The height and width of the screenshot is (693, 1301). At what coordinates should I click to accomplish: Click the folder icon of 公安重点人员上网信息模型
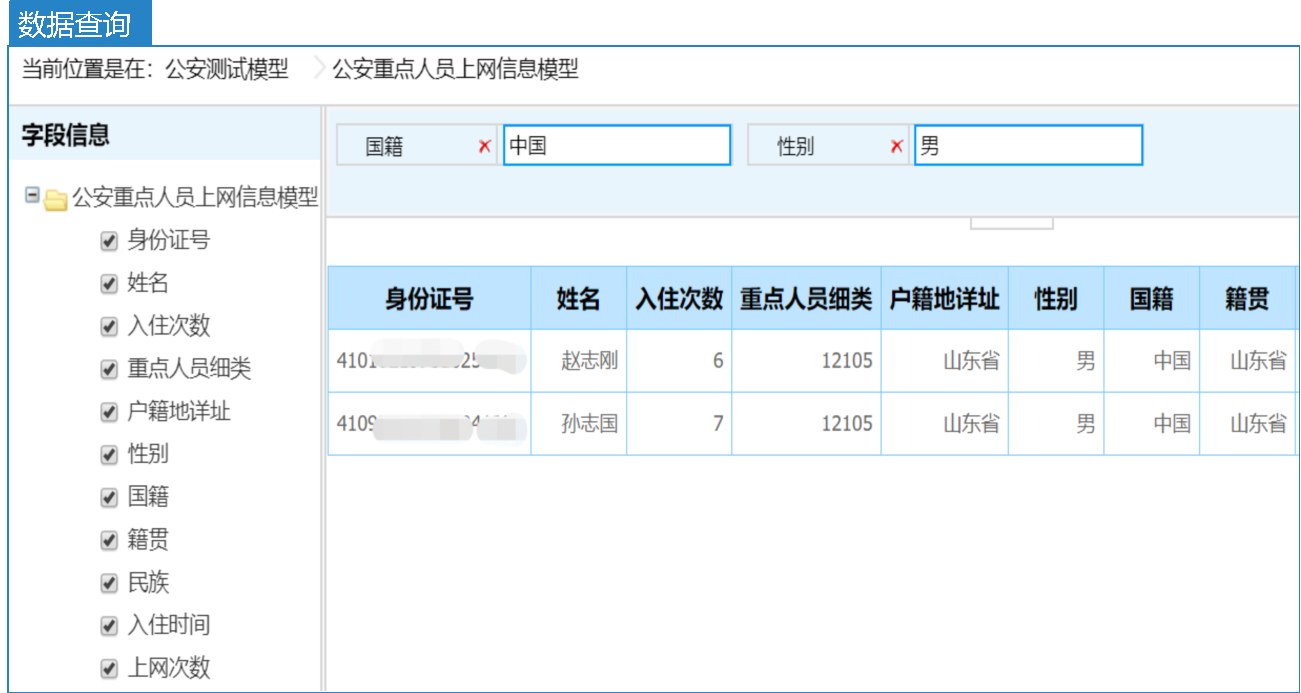click(x=56, y=199)
